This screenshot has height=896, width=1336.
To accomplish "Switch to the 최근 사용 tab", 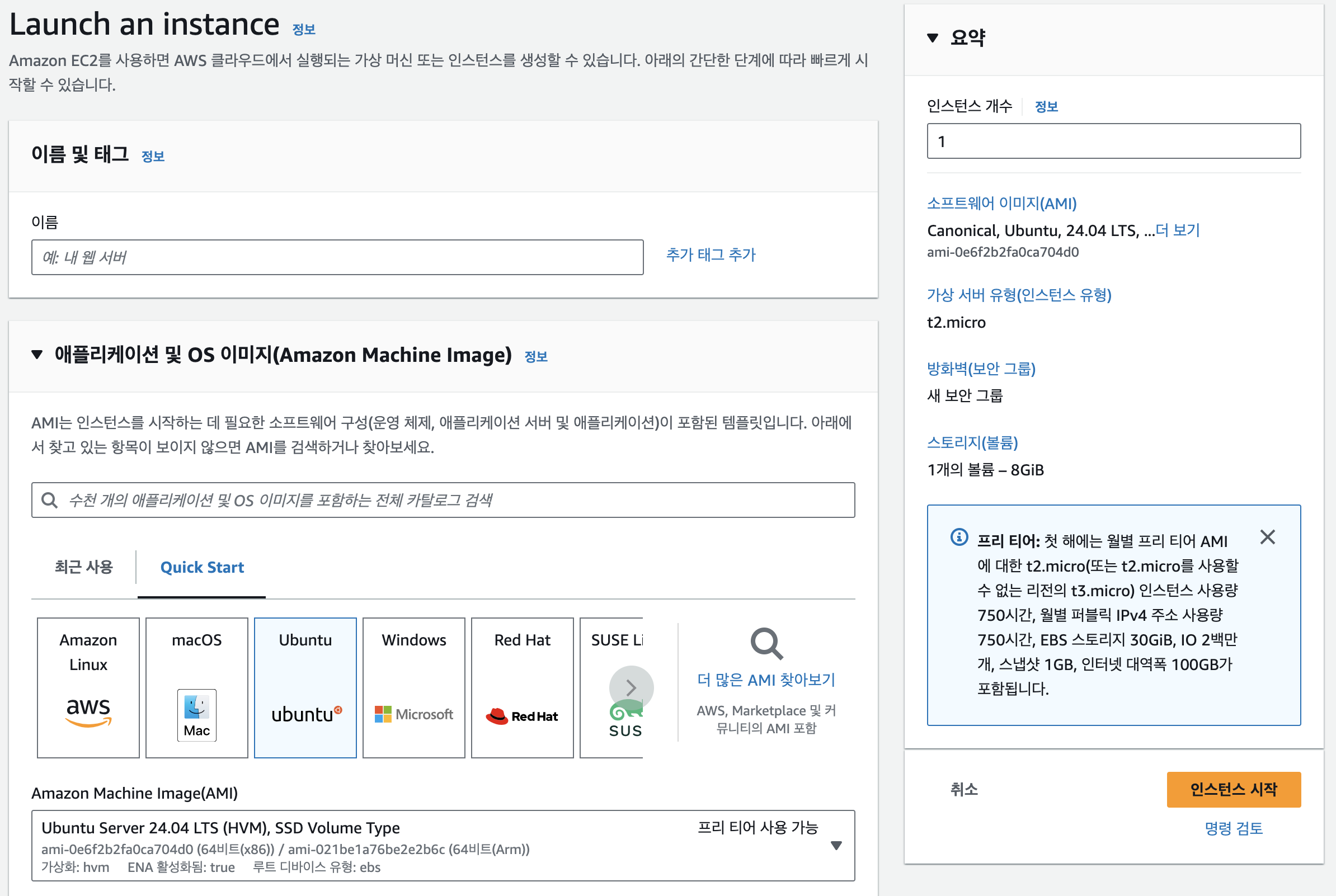I will click(x=84, y=567).
